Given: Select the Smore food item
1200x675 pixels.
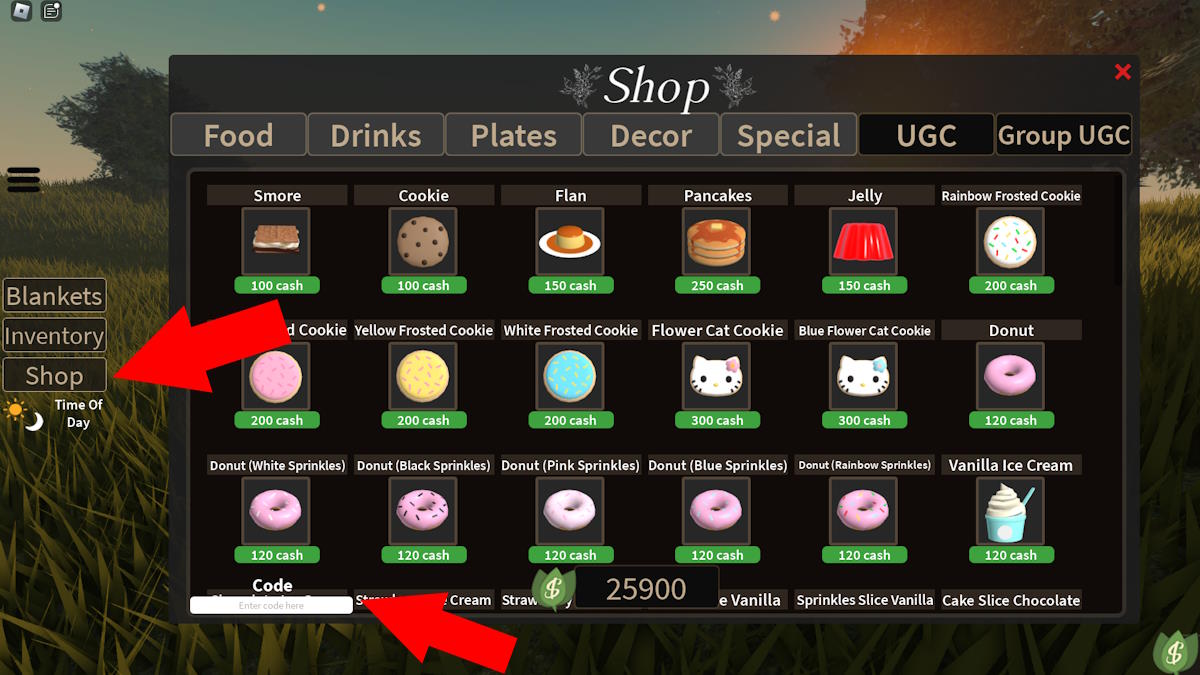Looking at the screenshot, I should pyautogui.click(x=276, y=241).
